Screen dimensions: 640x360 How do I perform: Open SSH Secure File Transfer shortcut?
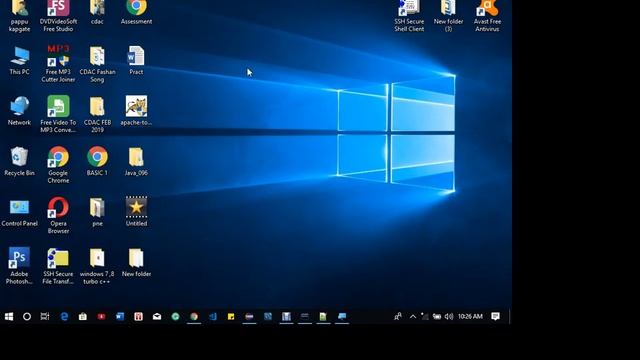pos(58,266)
